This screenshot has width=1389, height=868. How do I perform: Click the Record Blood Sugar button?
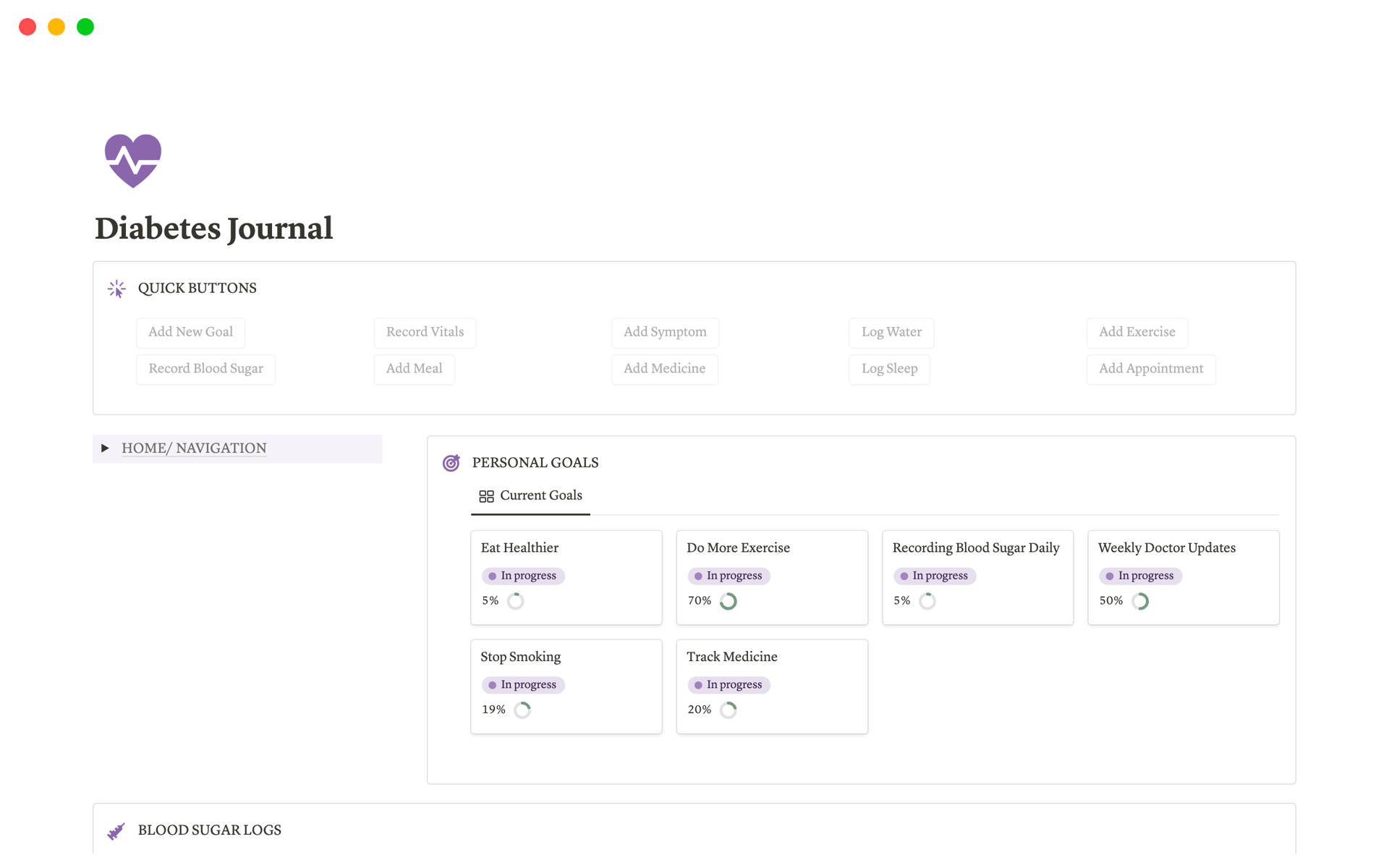(x=205, y=369)
